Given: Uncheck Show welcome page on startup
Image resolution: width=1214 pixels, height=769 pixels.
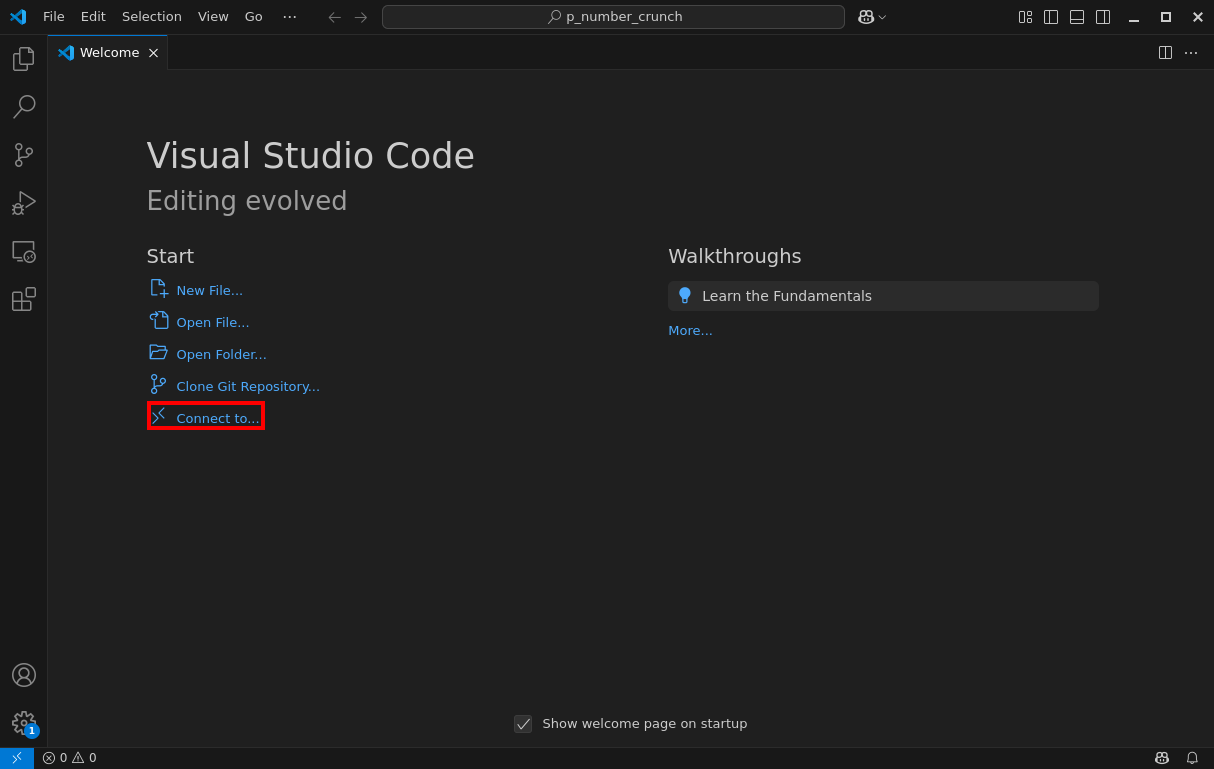Looking at the screenshot, I should click(x=523, y=724).
